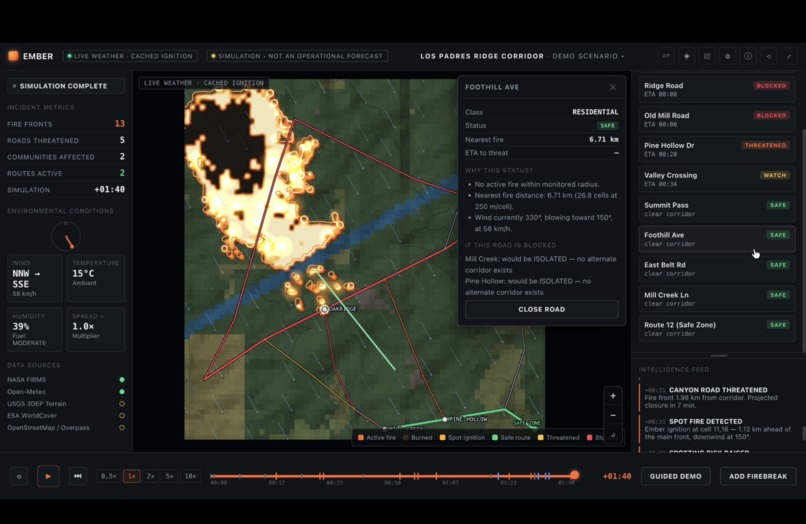Click the Live Weather · Cached Ignition header badge

[x=130, y=56]
